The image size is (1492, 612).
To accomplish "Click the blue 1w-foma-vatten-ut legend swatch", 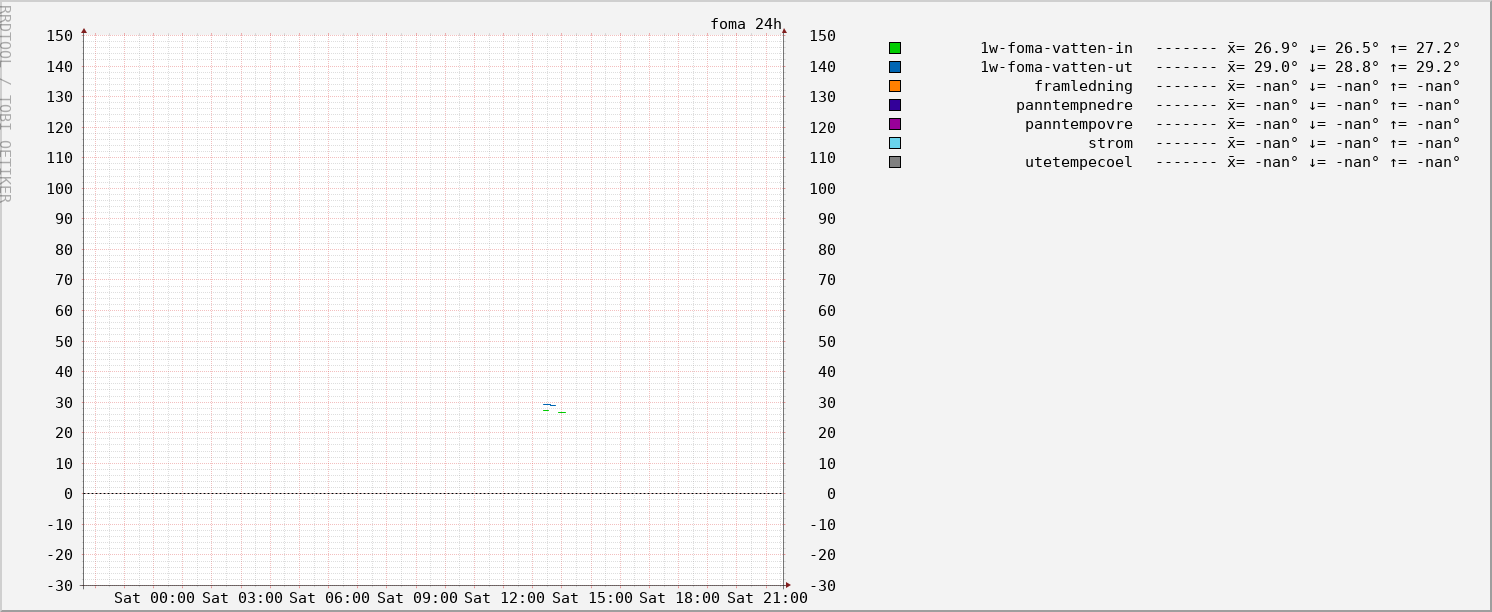I will 895,67.
